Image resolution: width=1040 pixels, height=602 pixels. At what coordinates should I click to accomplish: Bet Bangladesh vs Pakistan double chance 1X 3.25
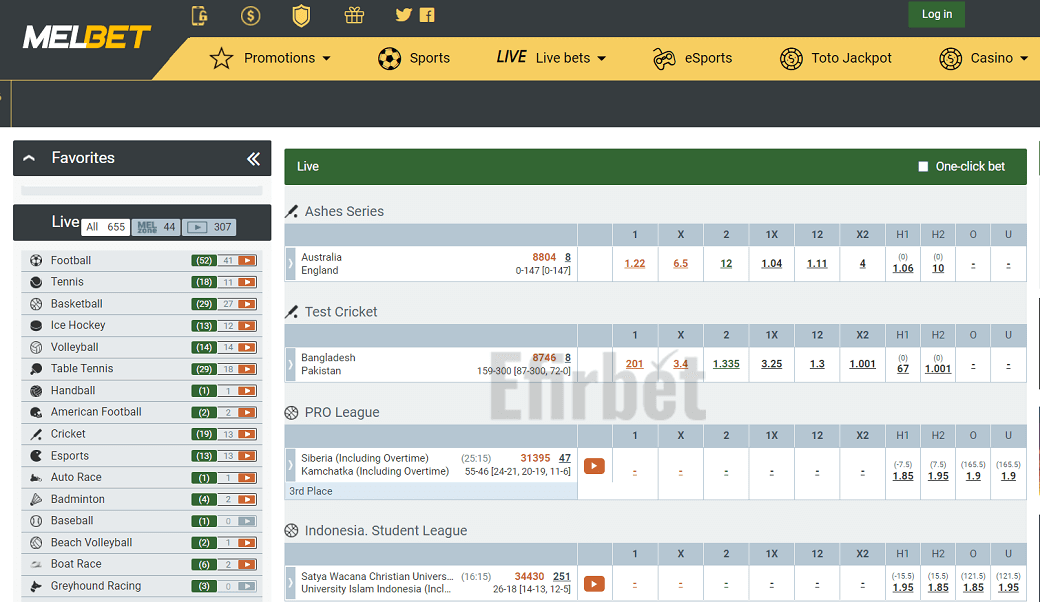pos(771,364)
